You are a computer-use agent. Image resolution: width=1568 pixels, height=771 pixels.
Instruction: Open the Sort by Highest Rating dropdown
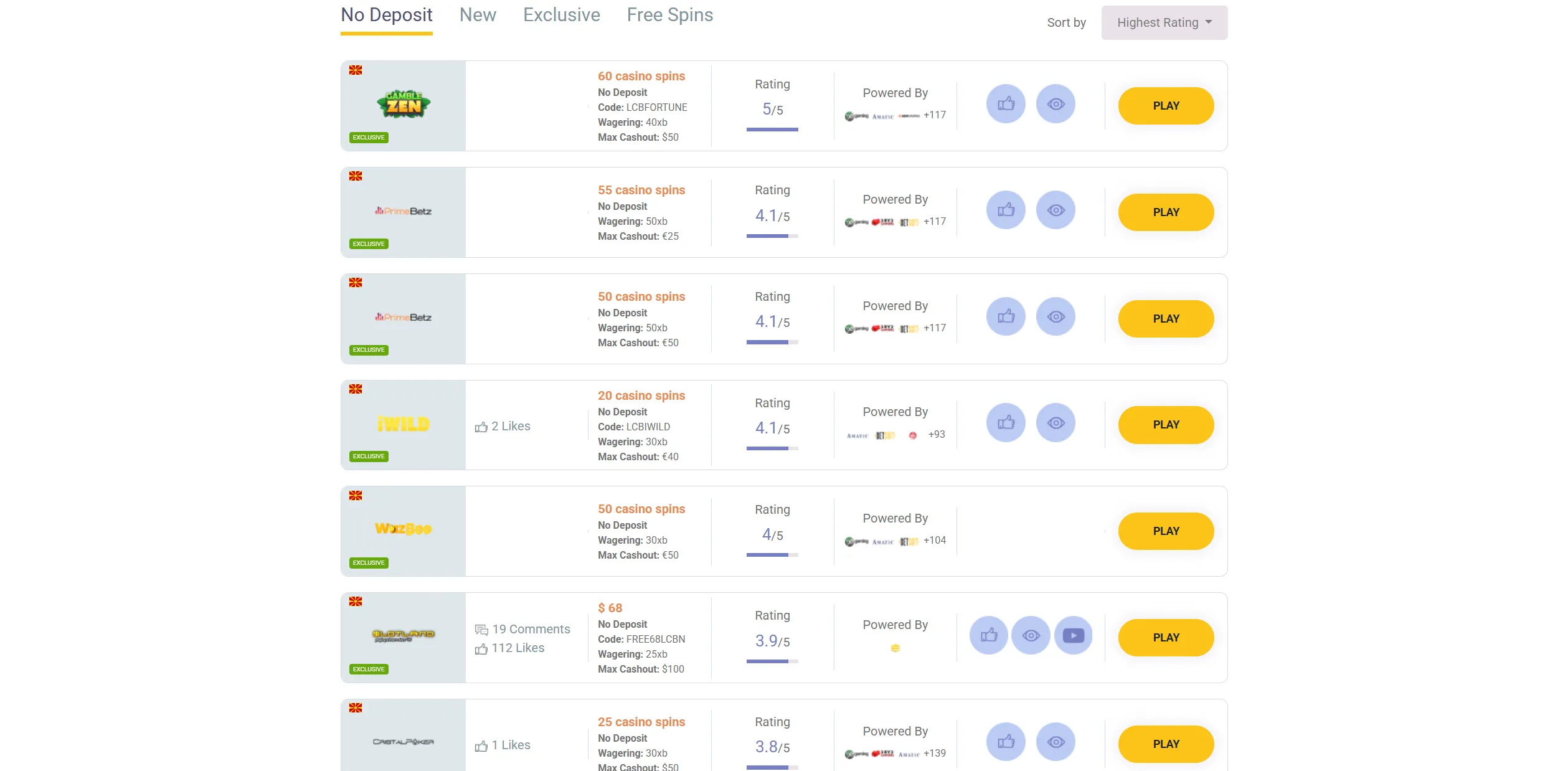point(1164,22)
